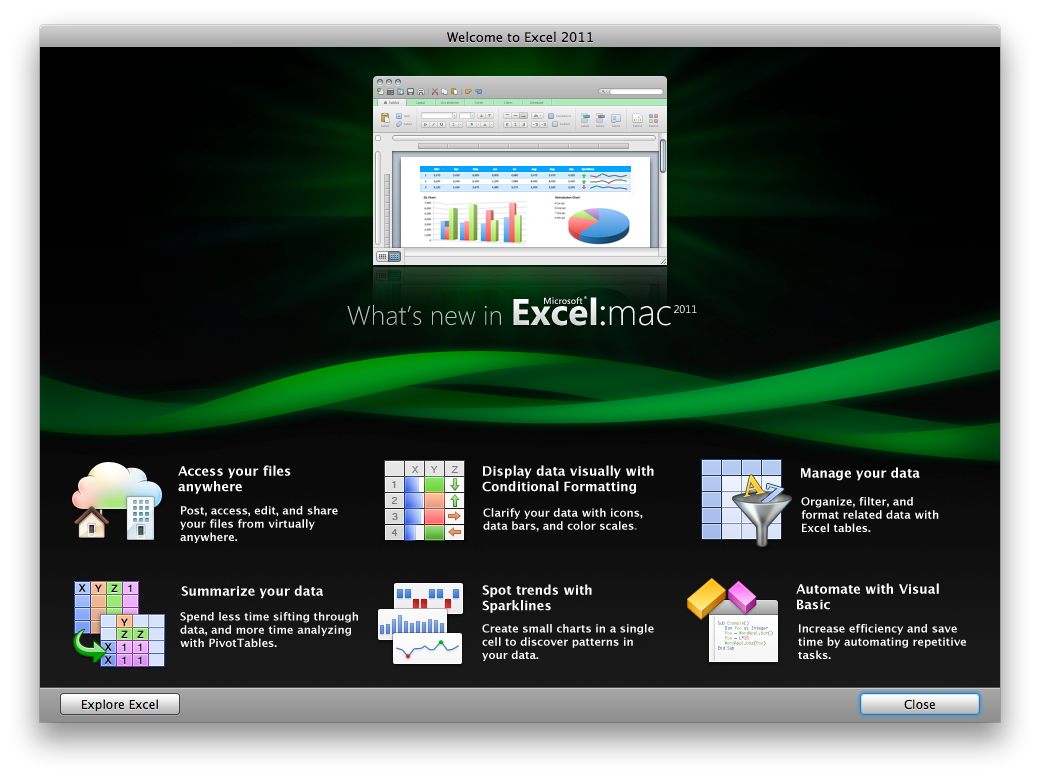Screen dimensions: 1040x777
Task: Click 'Spend less time sifting through' description
Action: tap(269, 630)
